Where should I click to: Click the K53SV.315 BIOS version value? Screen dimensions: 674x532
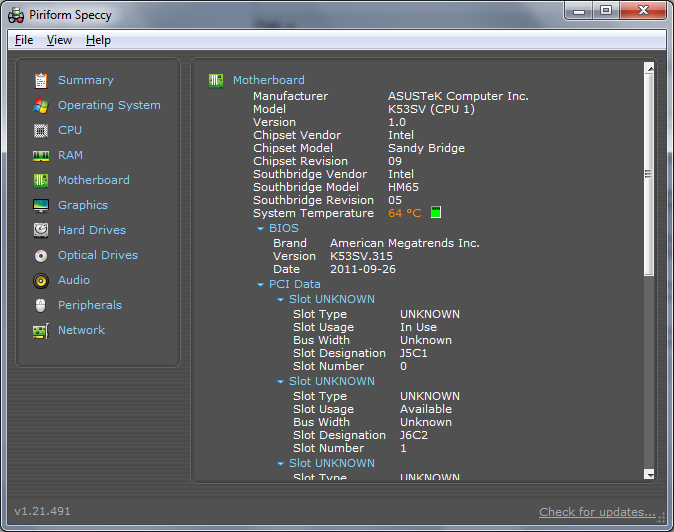click(361, 256)
